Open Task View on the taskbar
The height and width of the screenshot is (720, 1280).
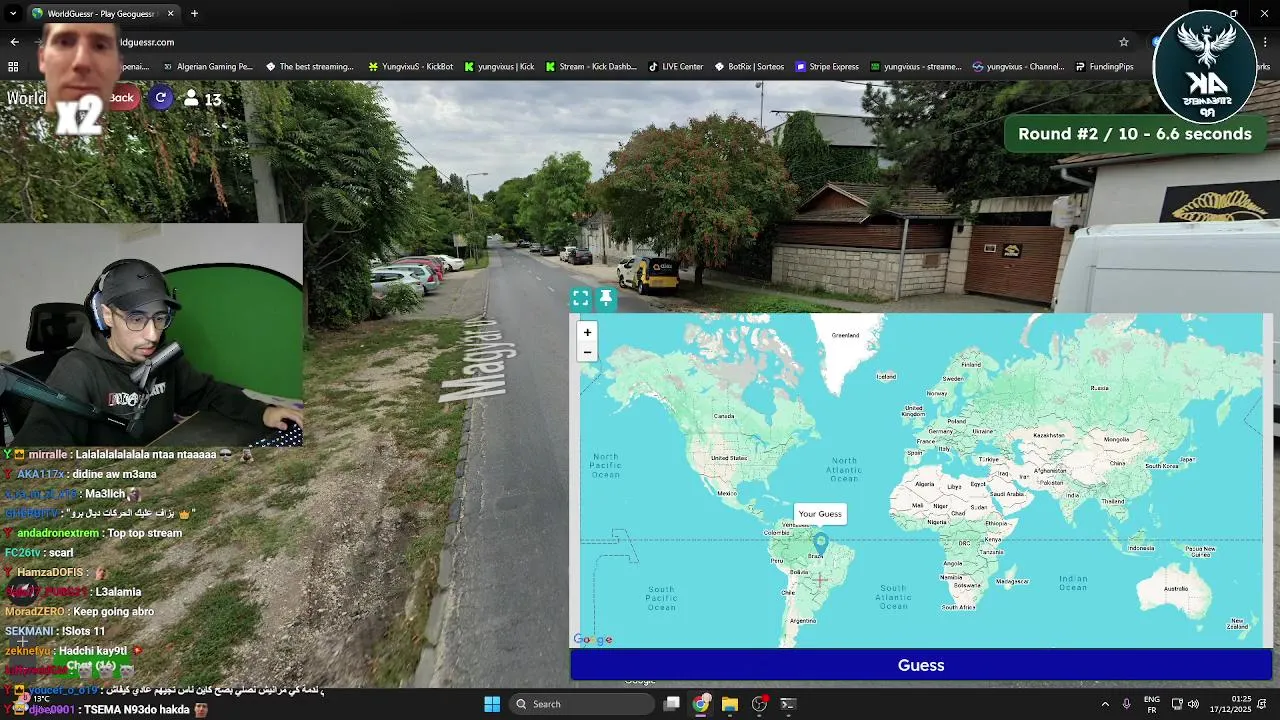pyautogui.click(x=672, y=704)
